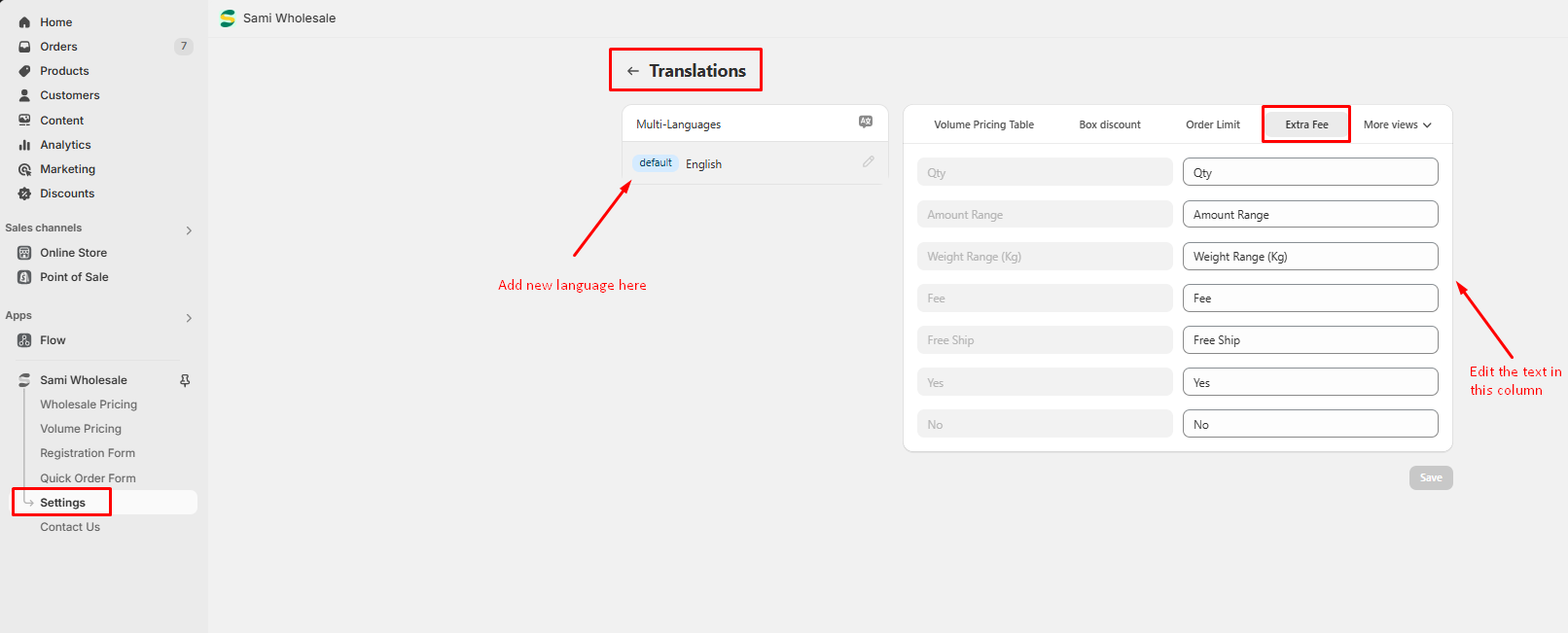1568x633 pixels.
Task: Click the pencil edit icon for English
Action: pyautogui.click(x=868, y=162)
